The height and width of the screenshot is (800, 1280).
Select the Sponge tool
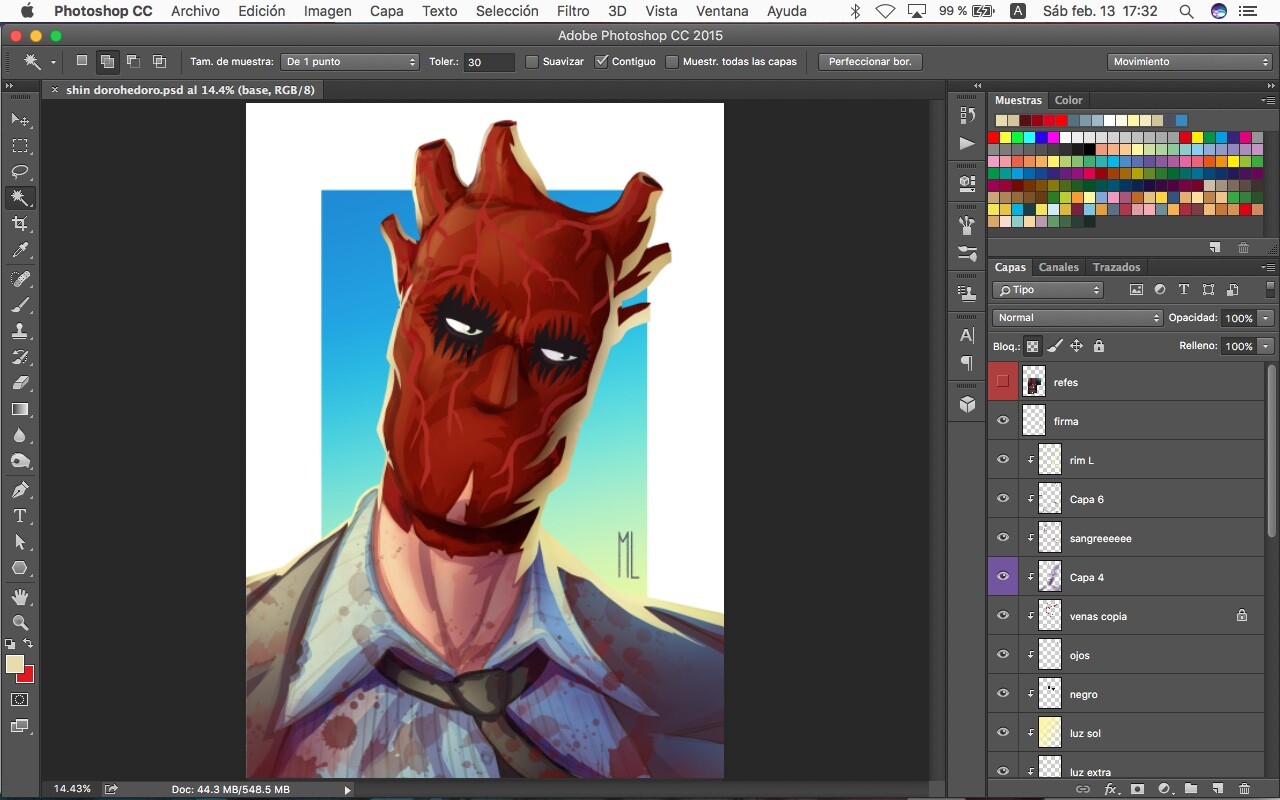20,461
